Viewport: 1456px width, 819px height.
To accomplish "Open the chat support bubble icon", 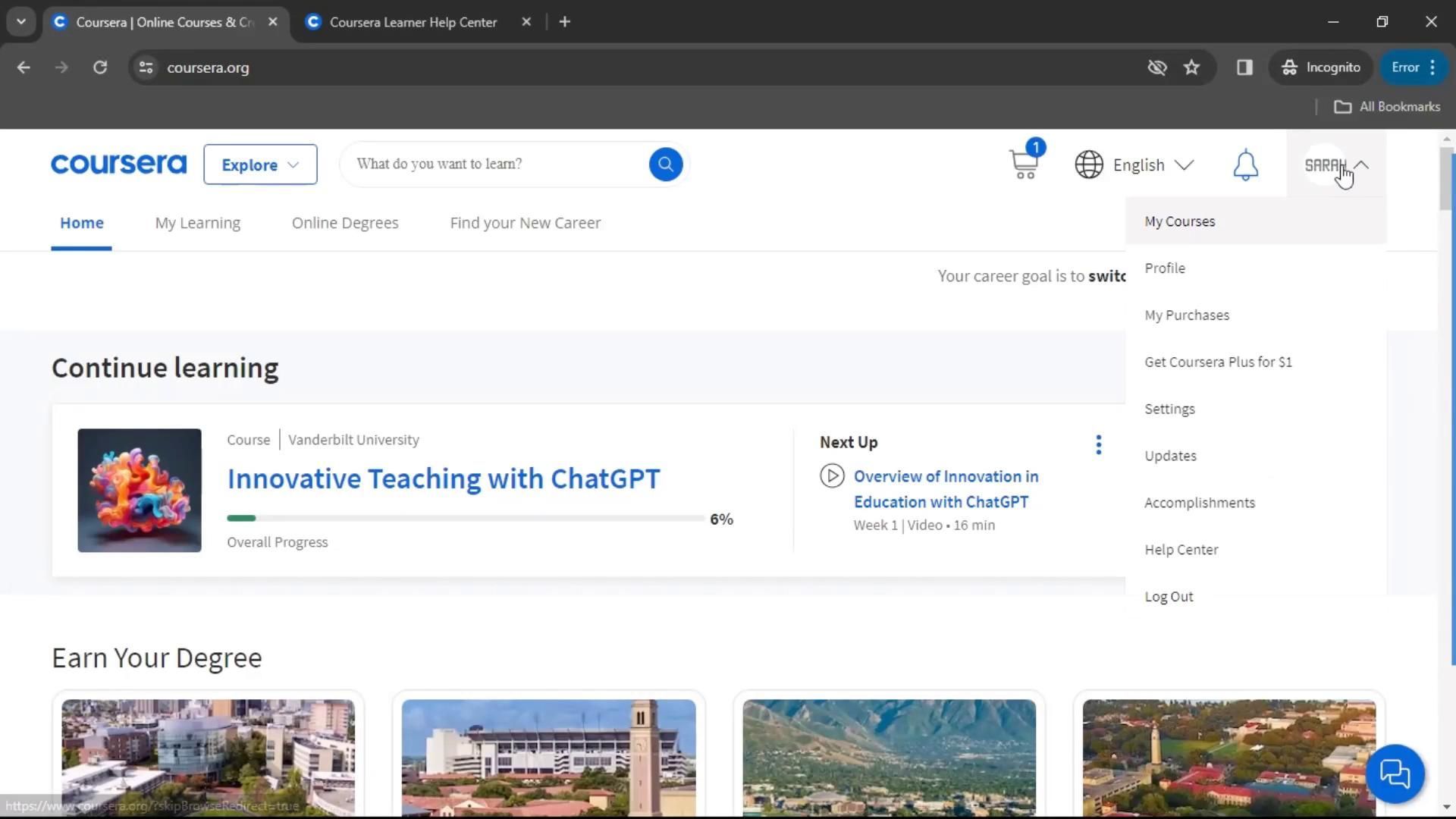I will [x=1394, y=774].
